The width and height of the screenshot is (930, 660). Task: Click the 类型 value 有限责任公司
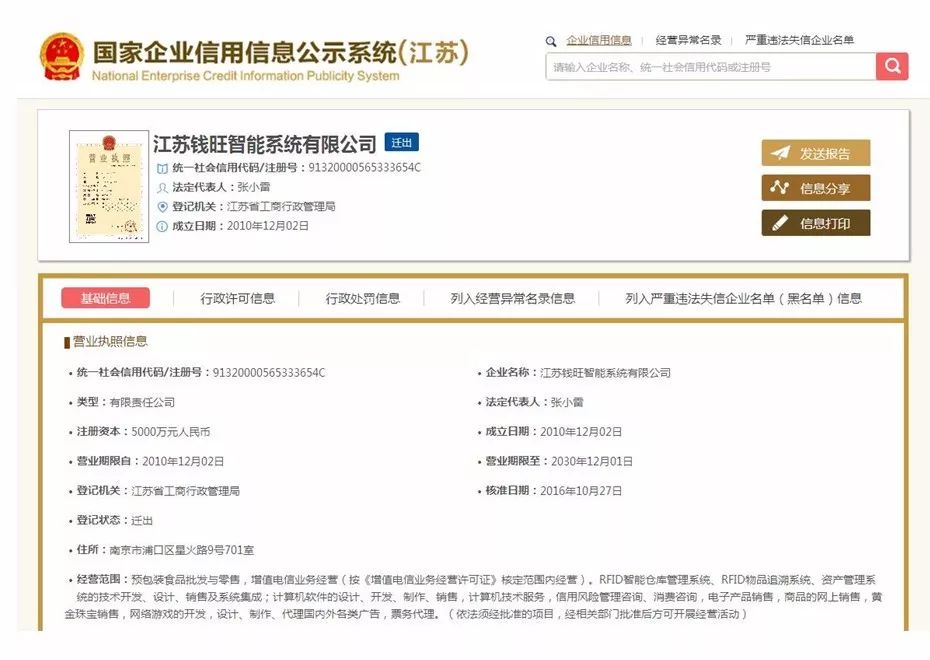[142, 403]
